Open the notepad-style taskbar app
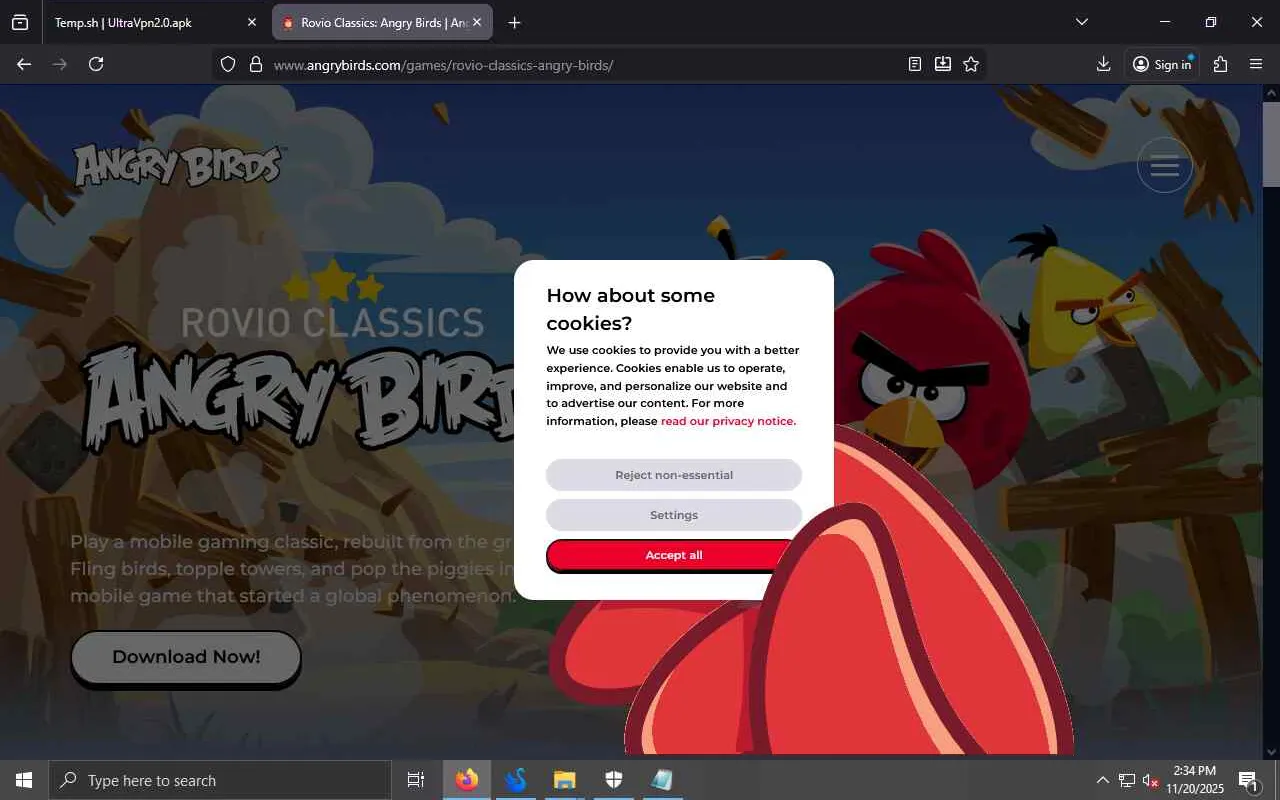Screen dimensions: 1280x800 pos(662,780)
